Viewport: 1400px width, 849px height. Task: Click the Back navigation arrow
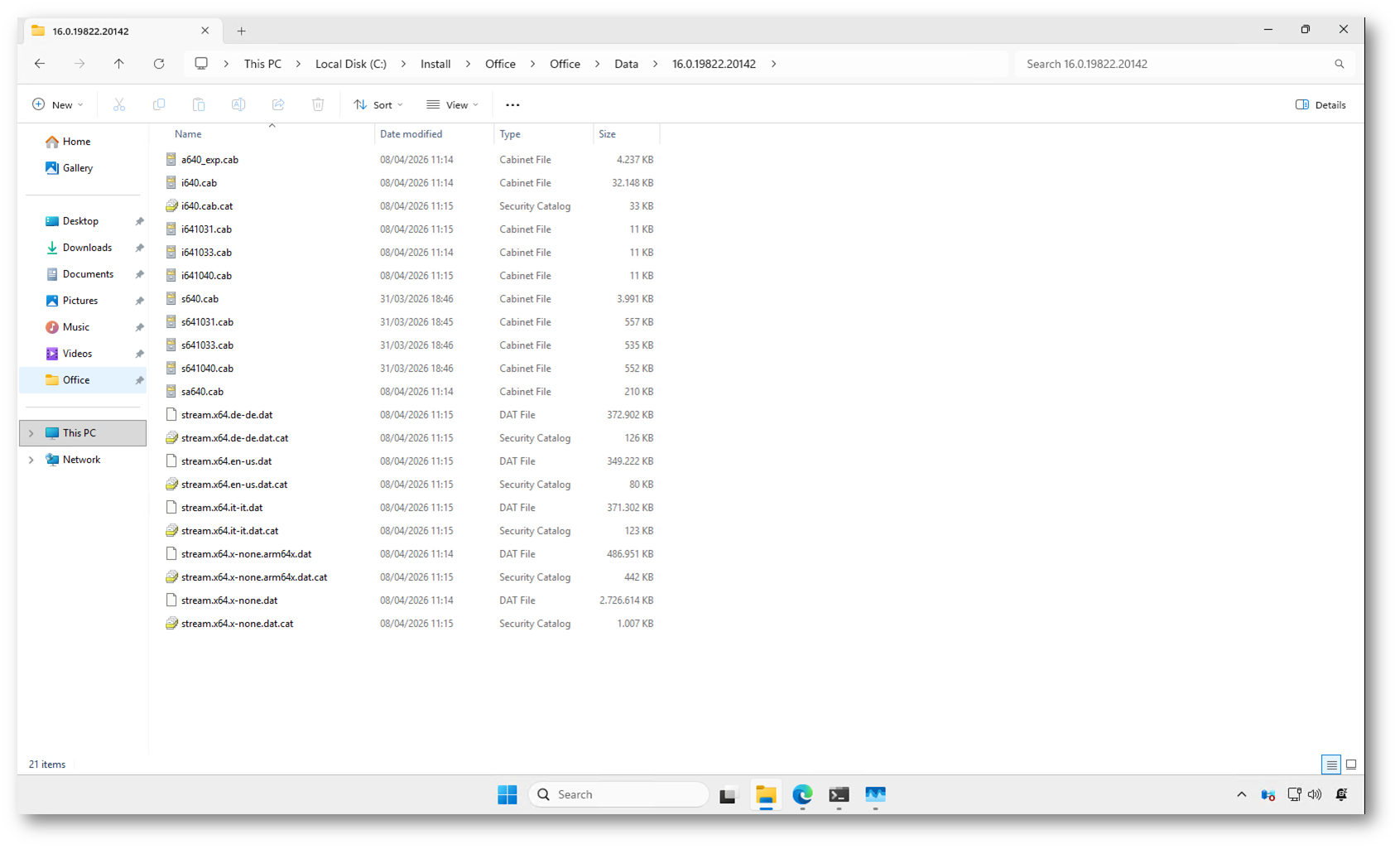click(40, 64)
